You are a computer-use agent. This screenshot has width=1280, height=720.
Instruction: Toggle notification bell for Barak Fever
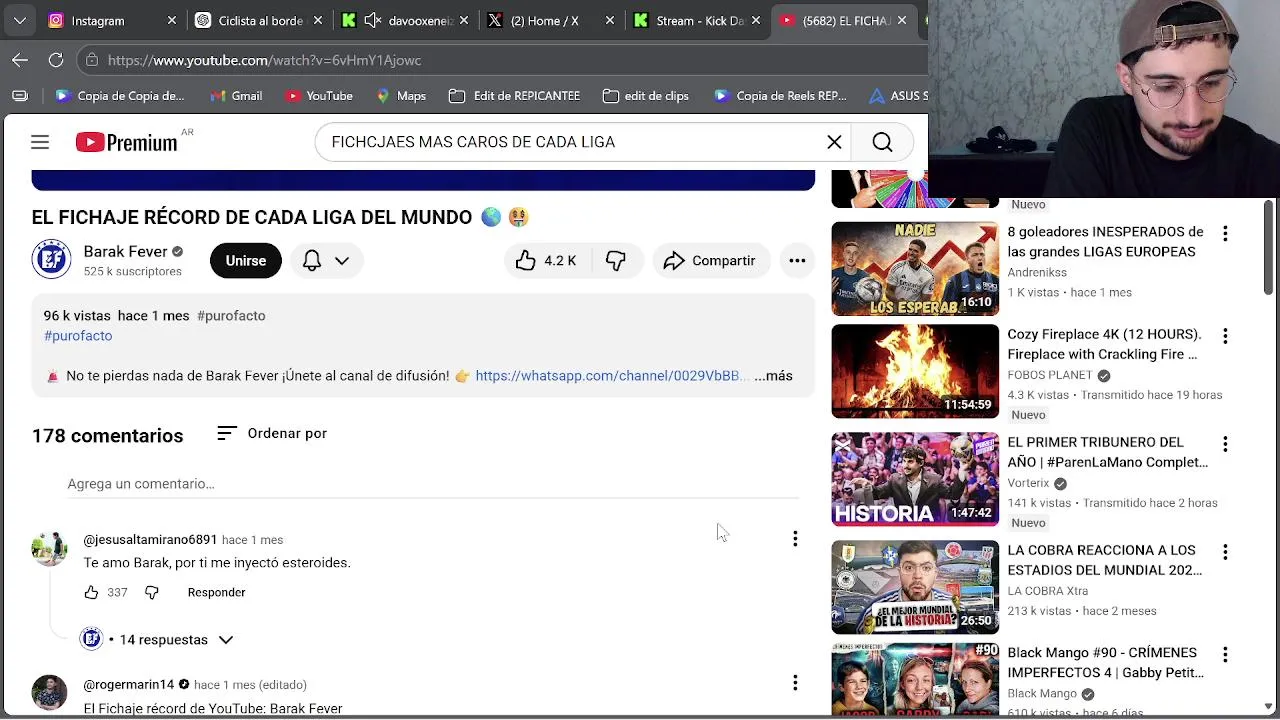(312, 260)
